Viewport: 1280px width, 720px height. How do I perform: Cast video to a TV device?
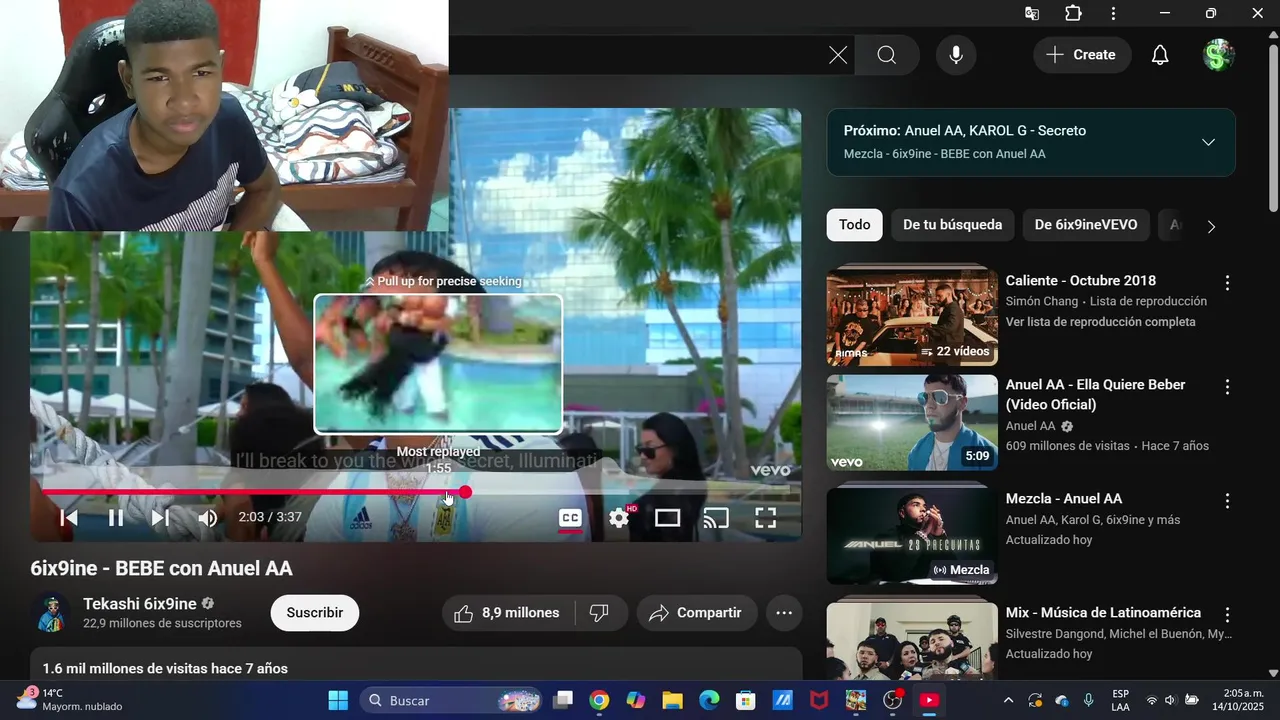716,518
